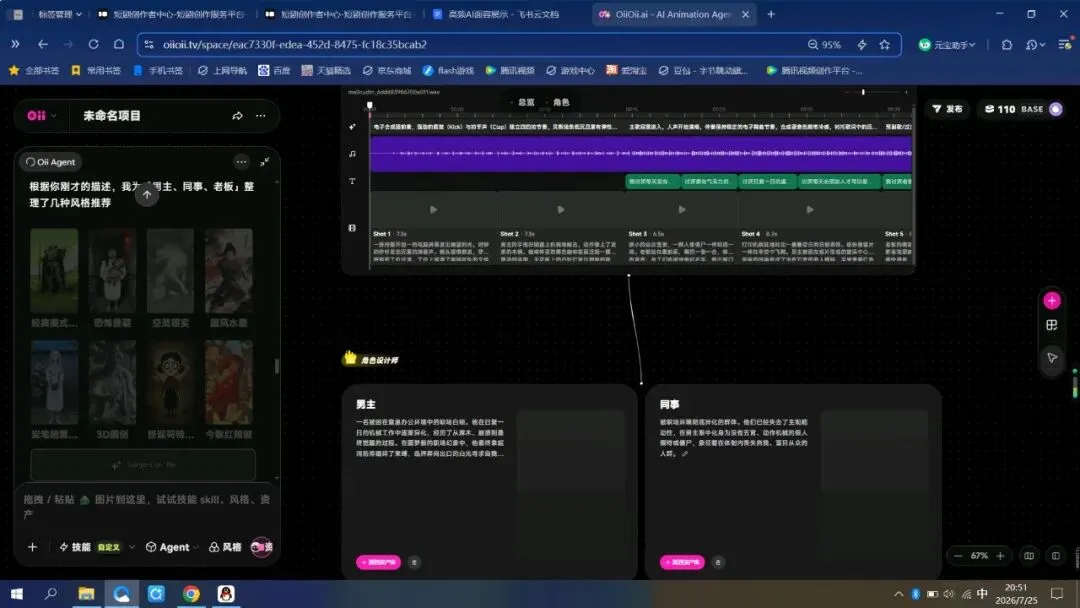Click pink asset button on 男主 card
Viewport: 1080px width, 608px height.
coord(378,562)
